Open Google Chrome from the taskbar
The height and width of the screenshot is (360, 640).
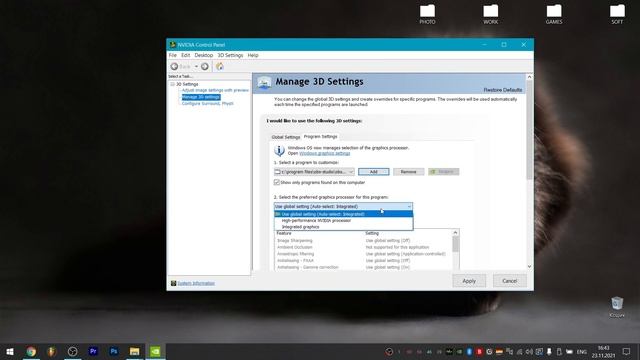31,351
